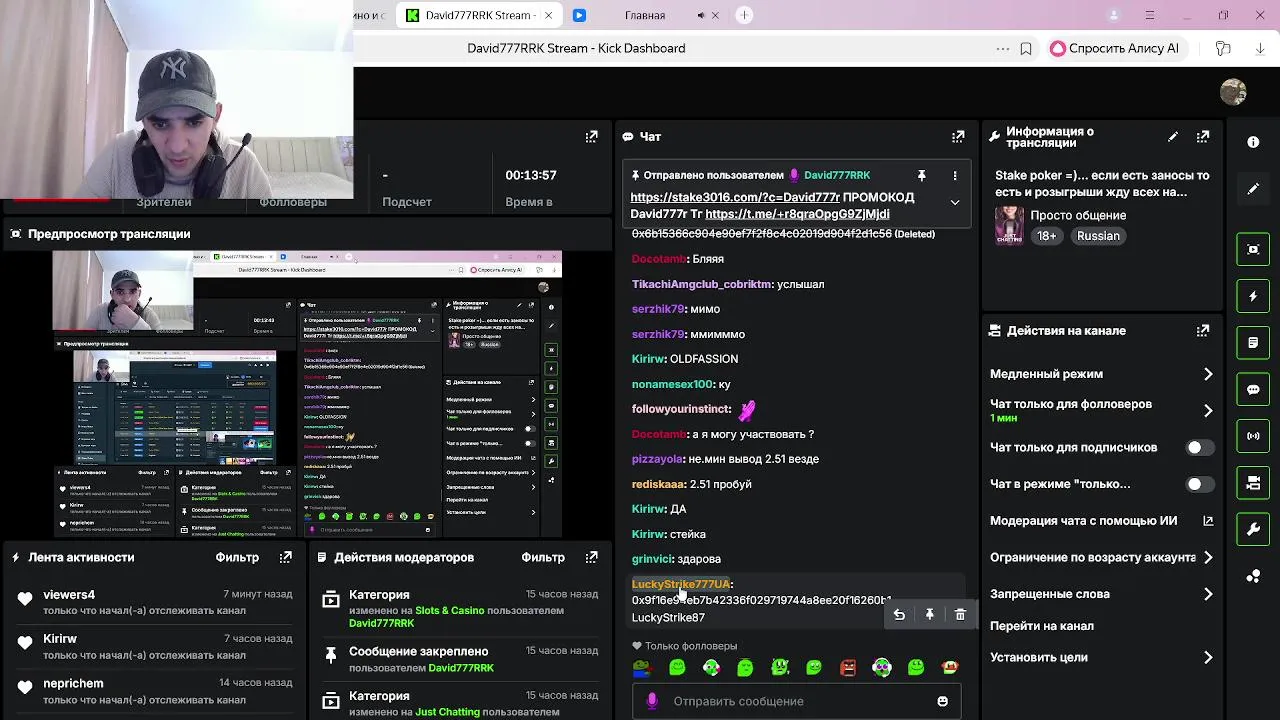
Task: Toggle the activity feed lightning sidebar icon
Action: pyautogui.click(x=1253, y=296)
